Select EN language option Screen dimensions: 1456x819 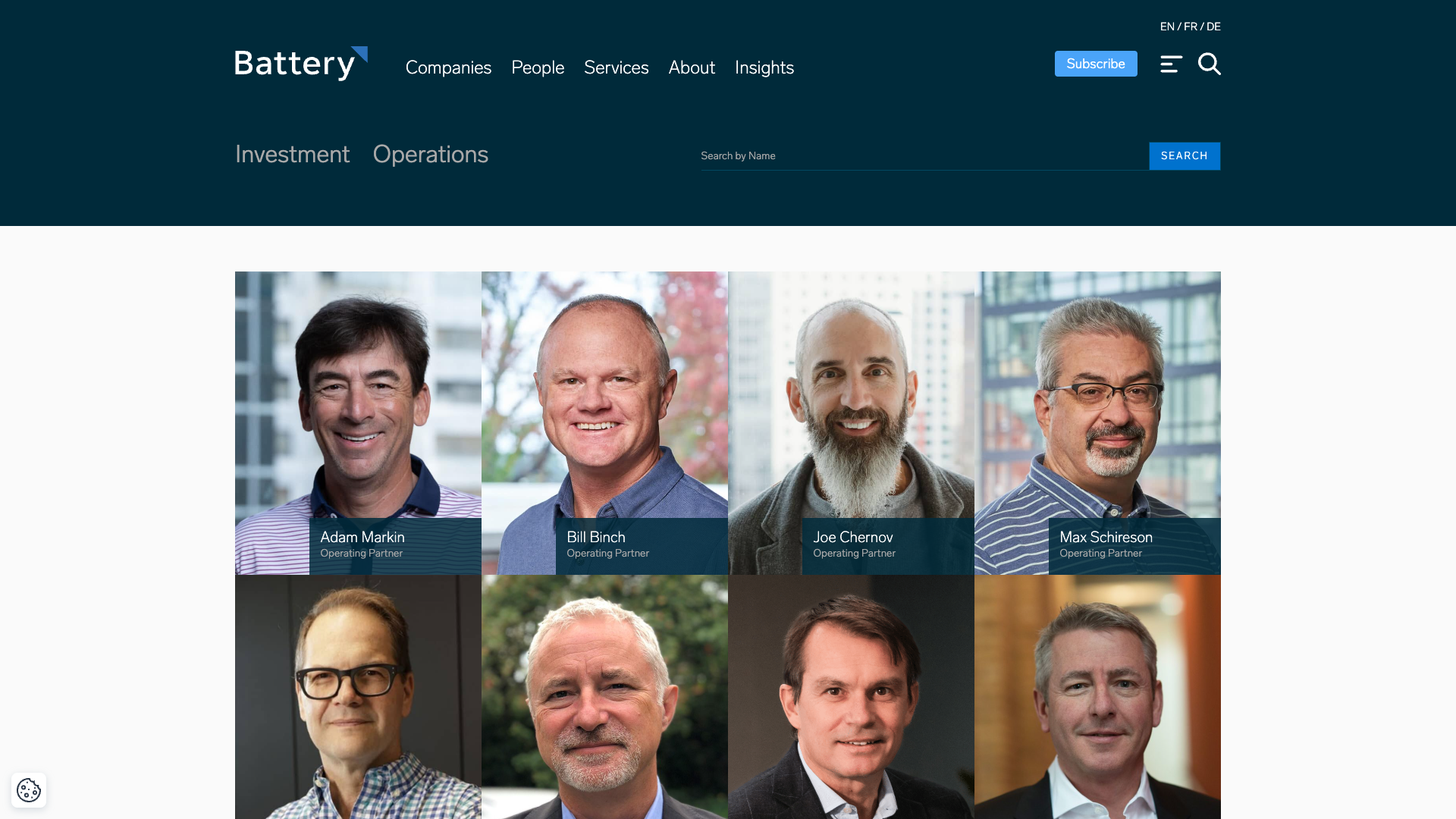1167,27
